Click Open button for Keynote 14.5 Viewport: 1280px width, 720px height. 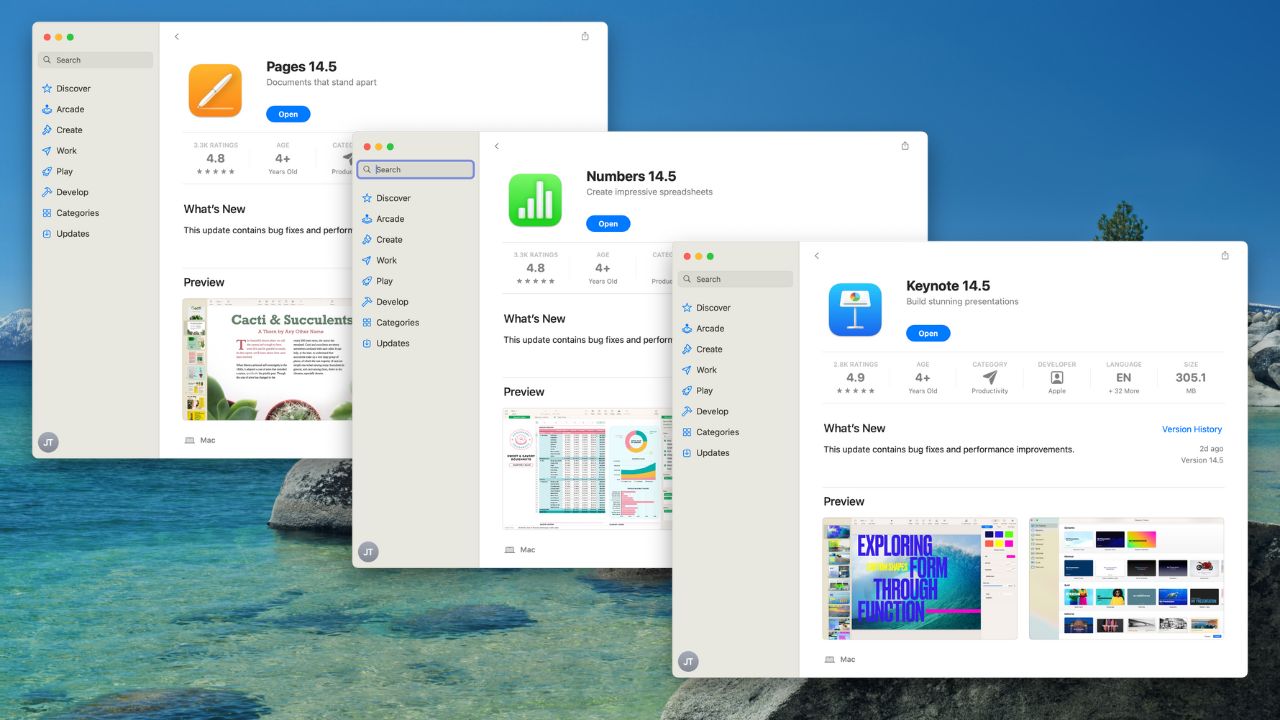928,333
